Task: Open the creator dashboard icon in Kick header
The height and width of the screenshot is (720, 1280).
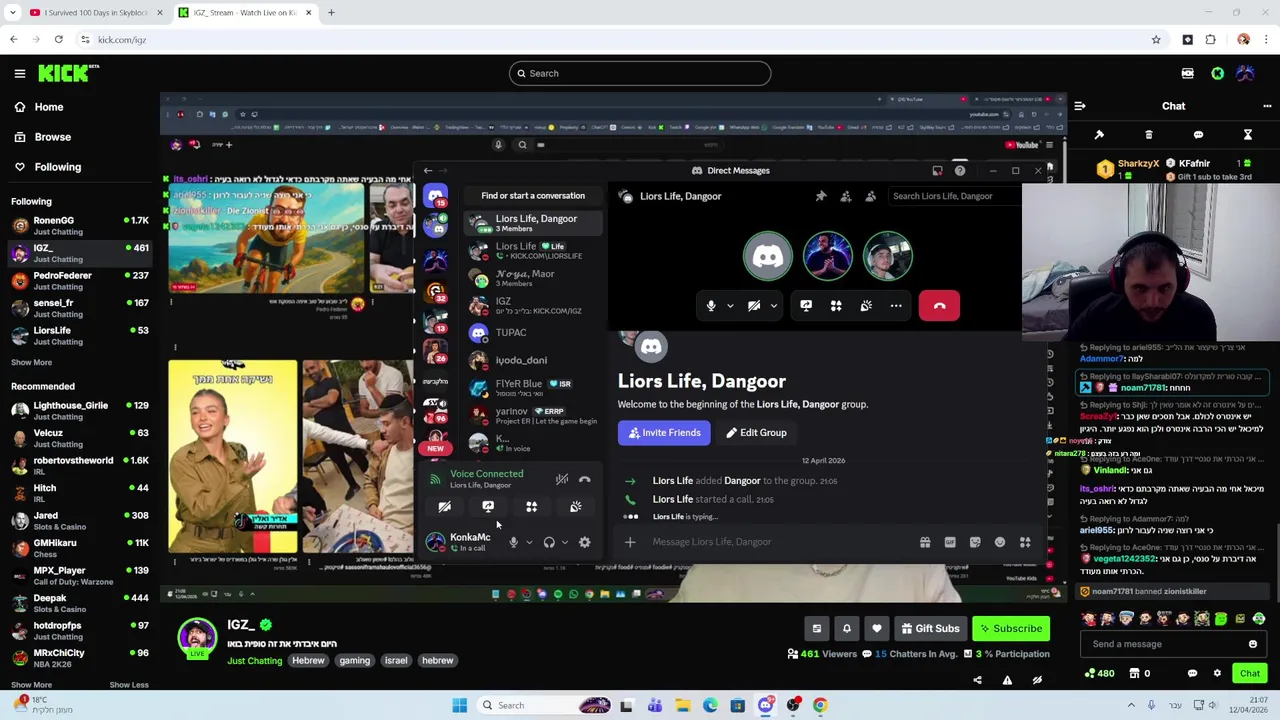Action: tap(1187, 73)
